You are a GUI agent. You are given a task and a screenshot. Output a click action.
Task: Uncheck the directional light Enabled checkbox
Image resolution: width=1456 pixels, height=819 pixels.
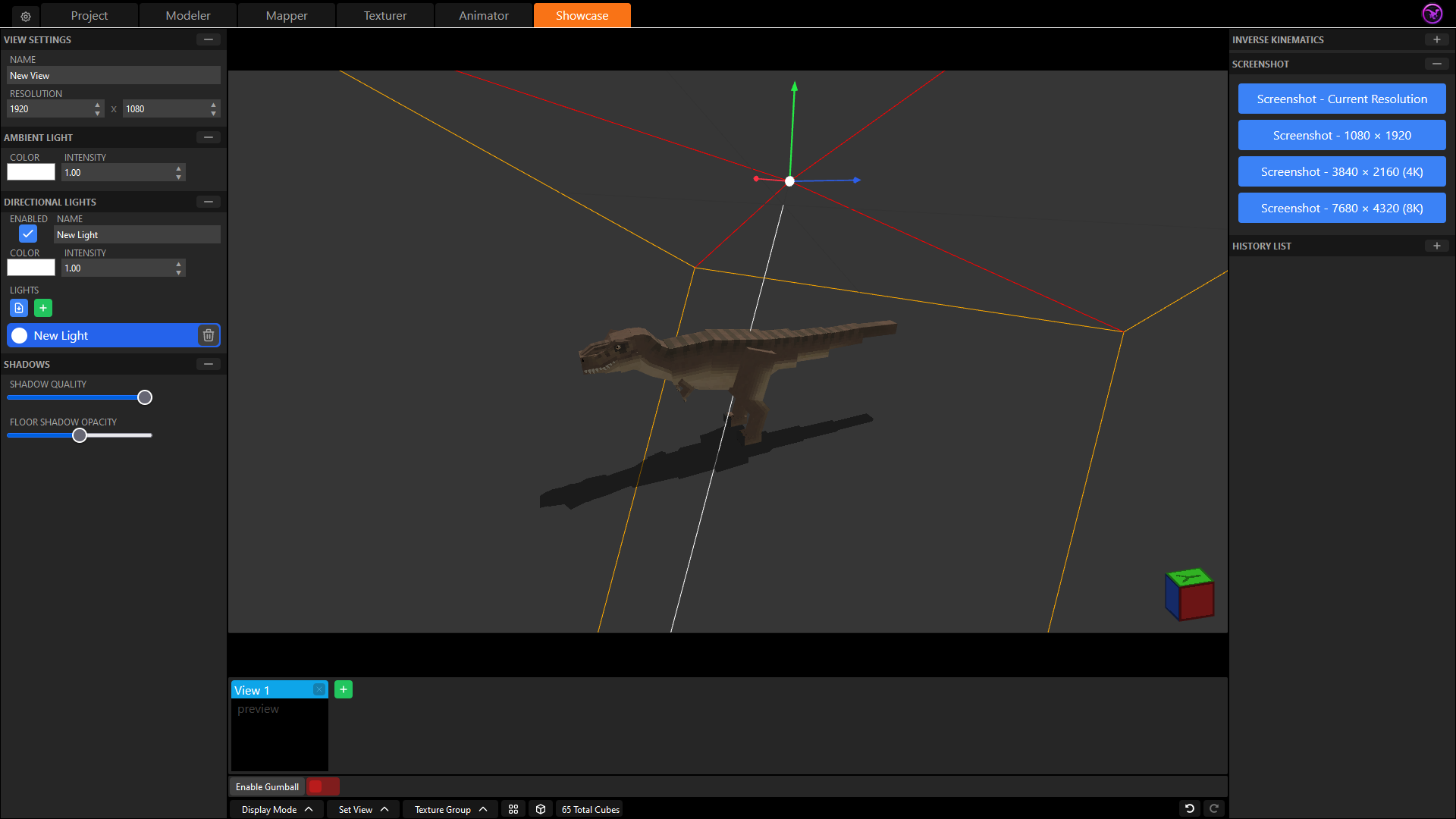[x=28, y=234]
